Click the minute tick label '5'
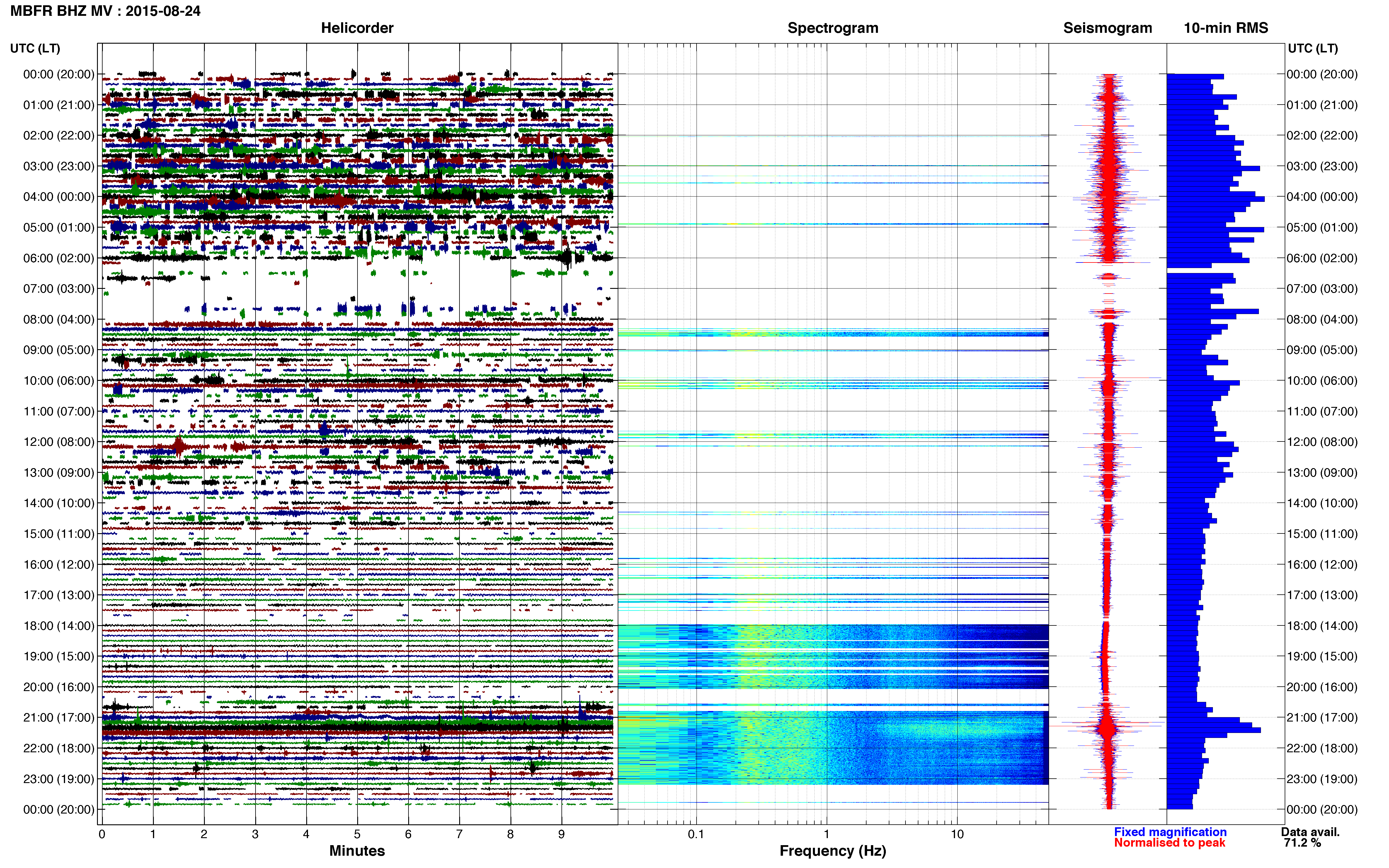 [357, 834]
